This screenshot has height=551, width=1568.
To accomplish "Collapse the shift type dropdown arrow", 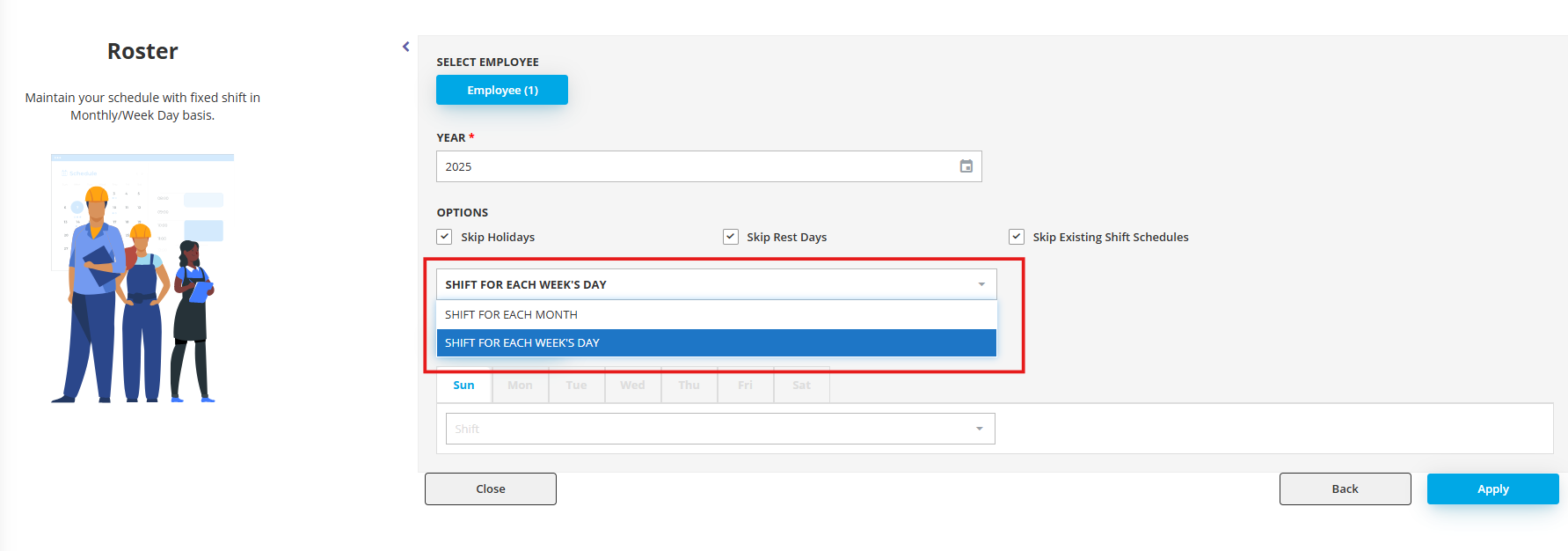I will pyautogui.click(x=981, y=284).
